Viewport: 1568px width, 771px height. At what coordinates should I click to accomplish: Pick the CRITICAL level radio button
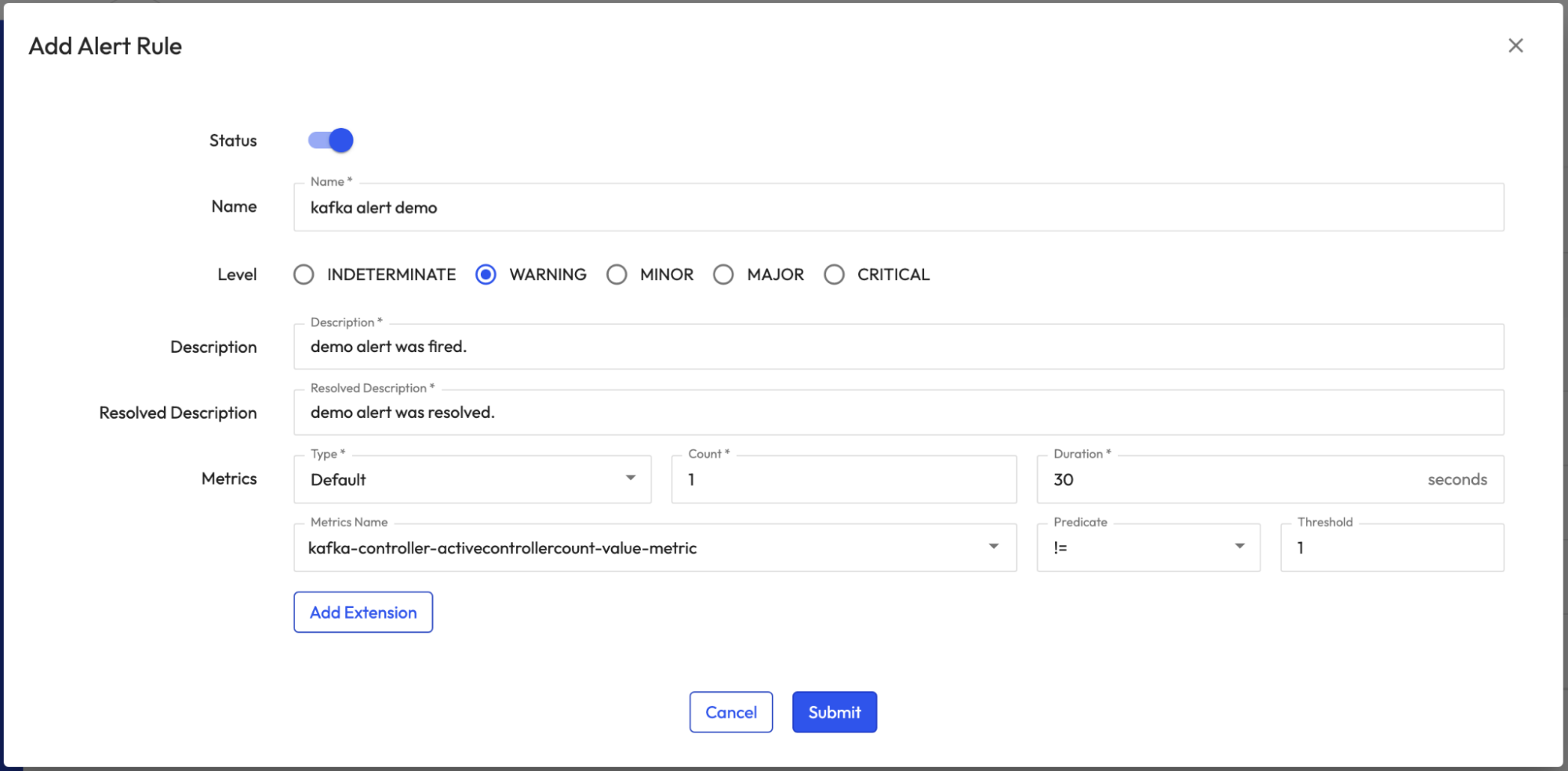pos(834,275)
